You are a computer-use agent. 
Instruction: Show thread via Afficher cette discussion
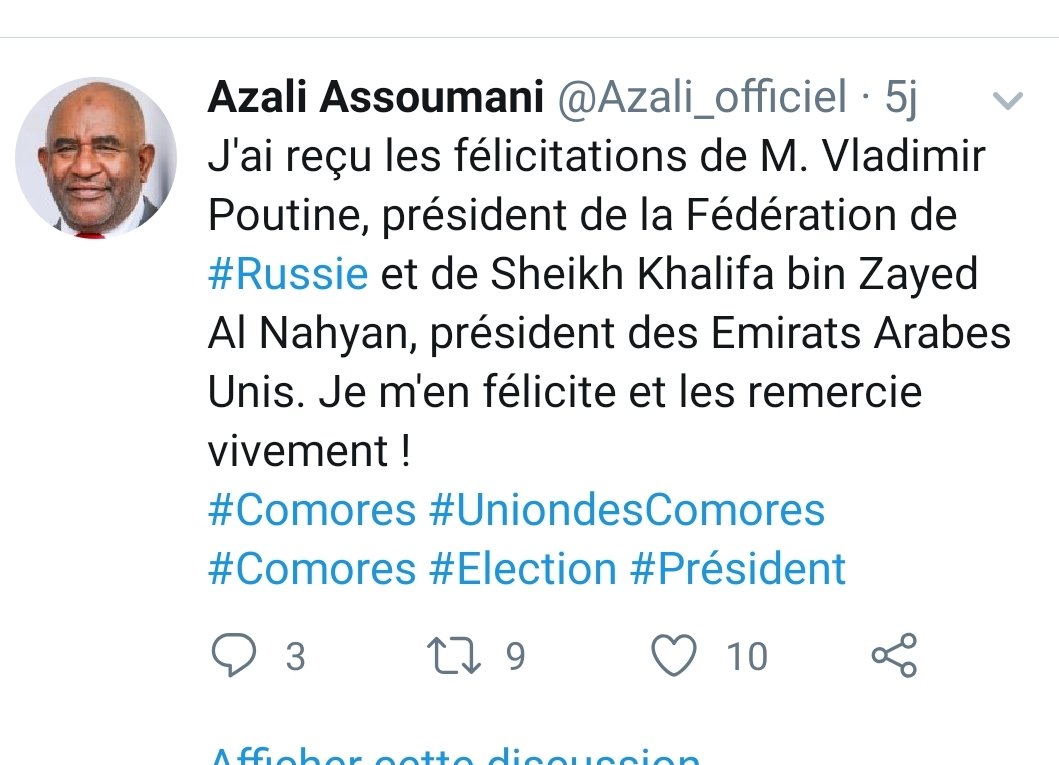pos(455,756)
